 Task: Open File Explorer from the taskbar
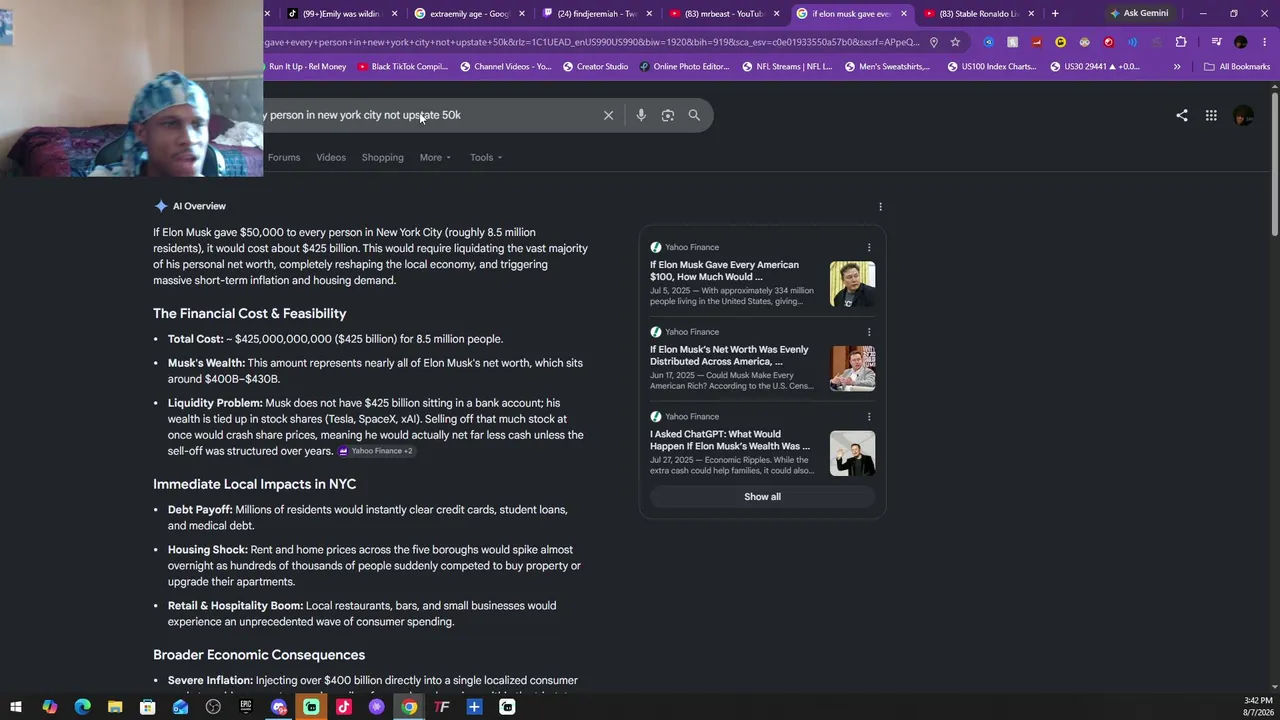[115, 707]
